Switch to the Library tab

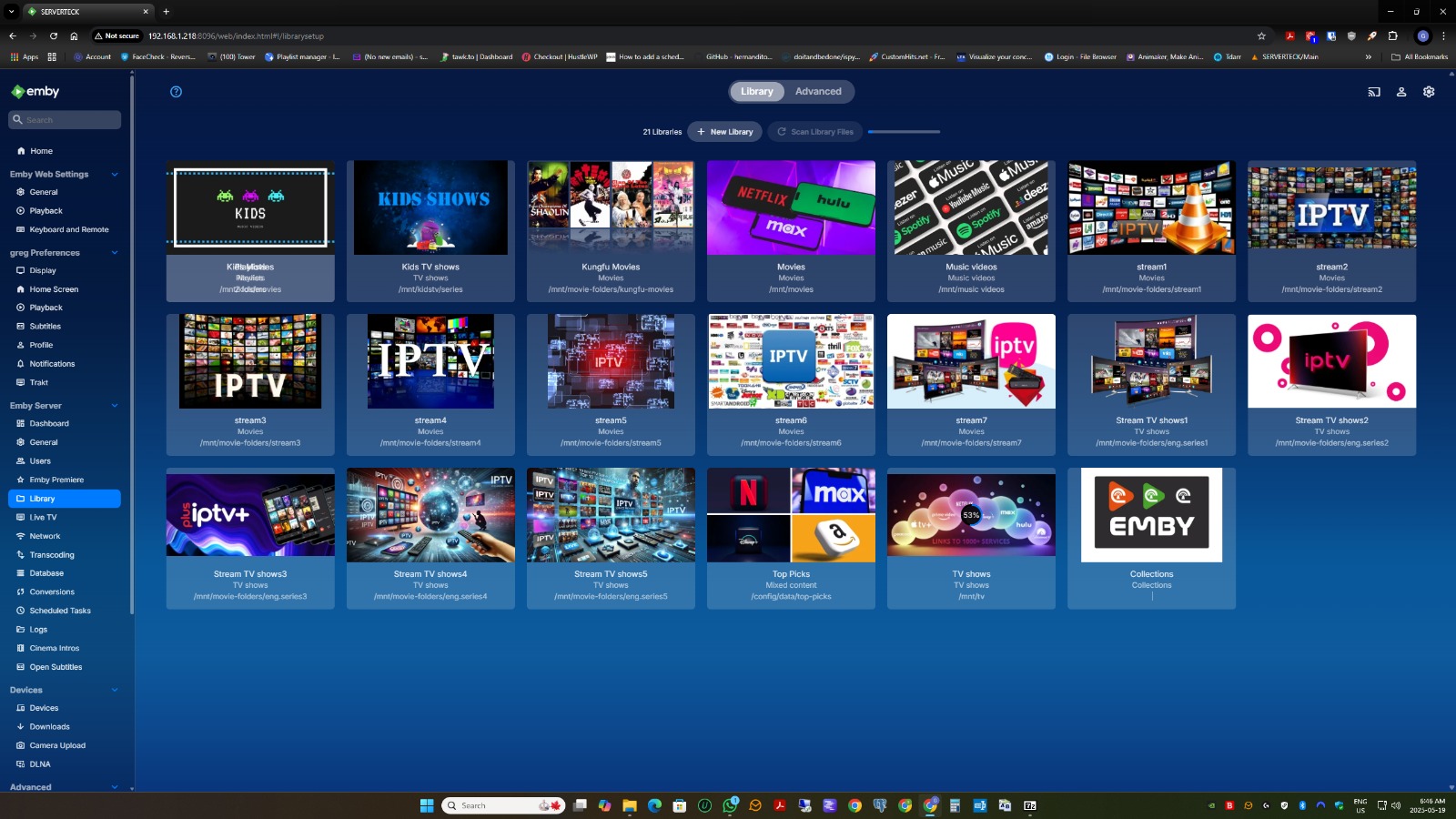(756, 92)
